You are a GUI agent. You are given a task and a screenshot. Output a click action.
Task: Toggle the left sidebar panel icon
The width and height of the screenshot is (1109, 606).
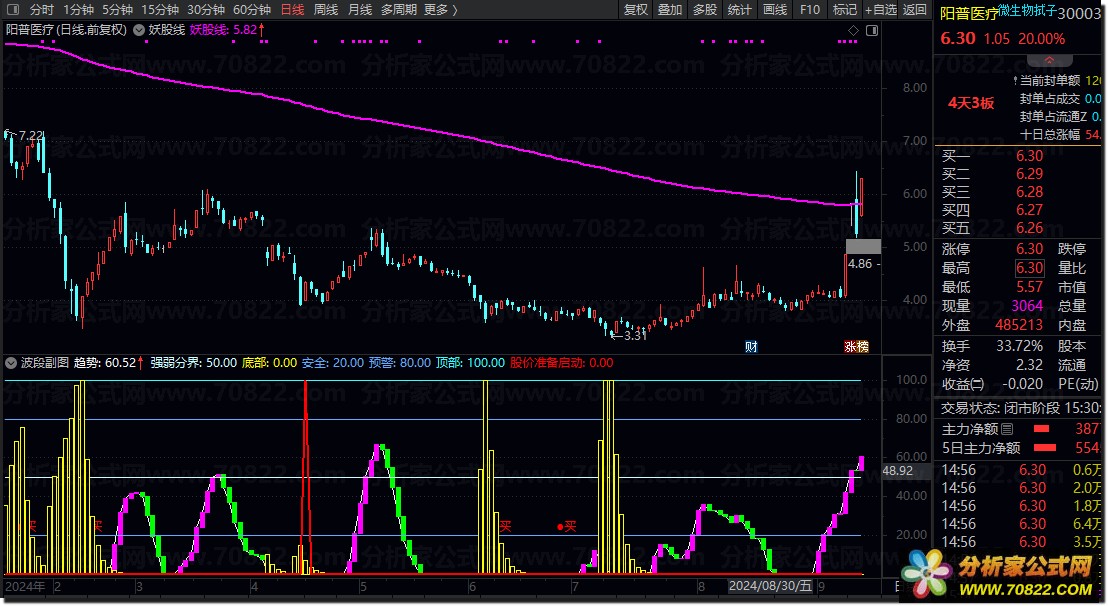(15, 10)
